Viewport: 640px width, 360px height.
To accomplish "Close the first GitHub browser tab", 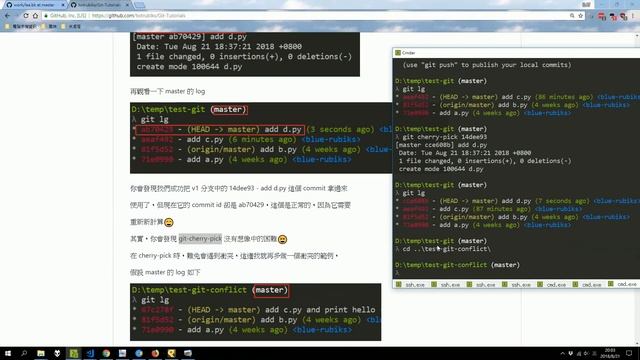I will click(63, 5).
